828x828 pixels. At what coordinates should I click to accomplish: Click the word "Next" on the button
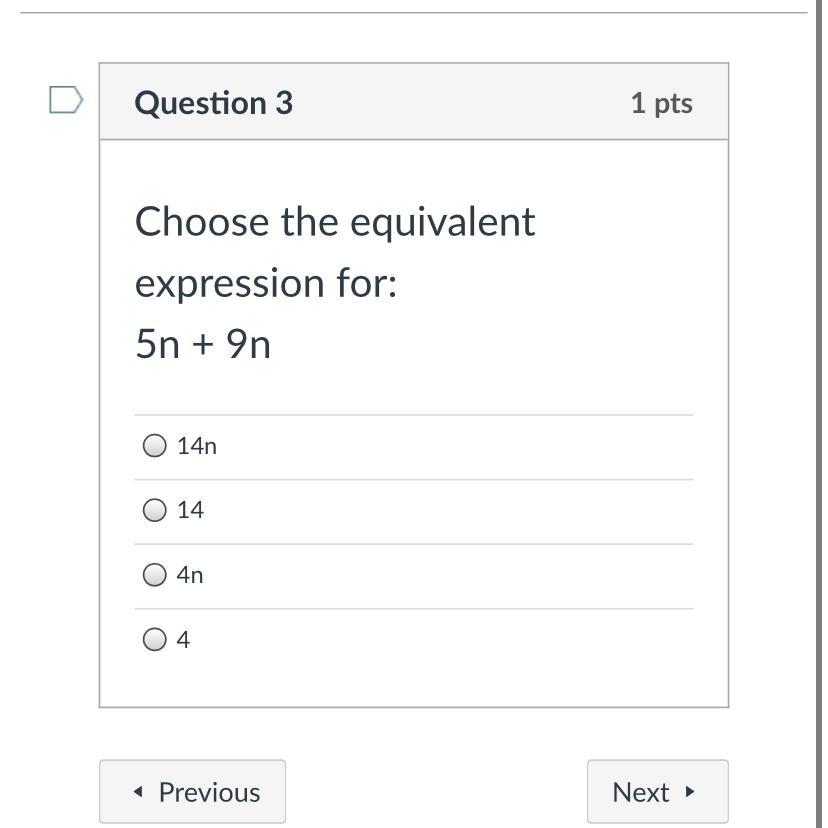coord(640,792)
